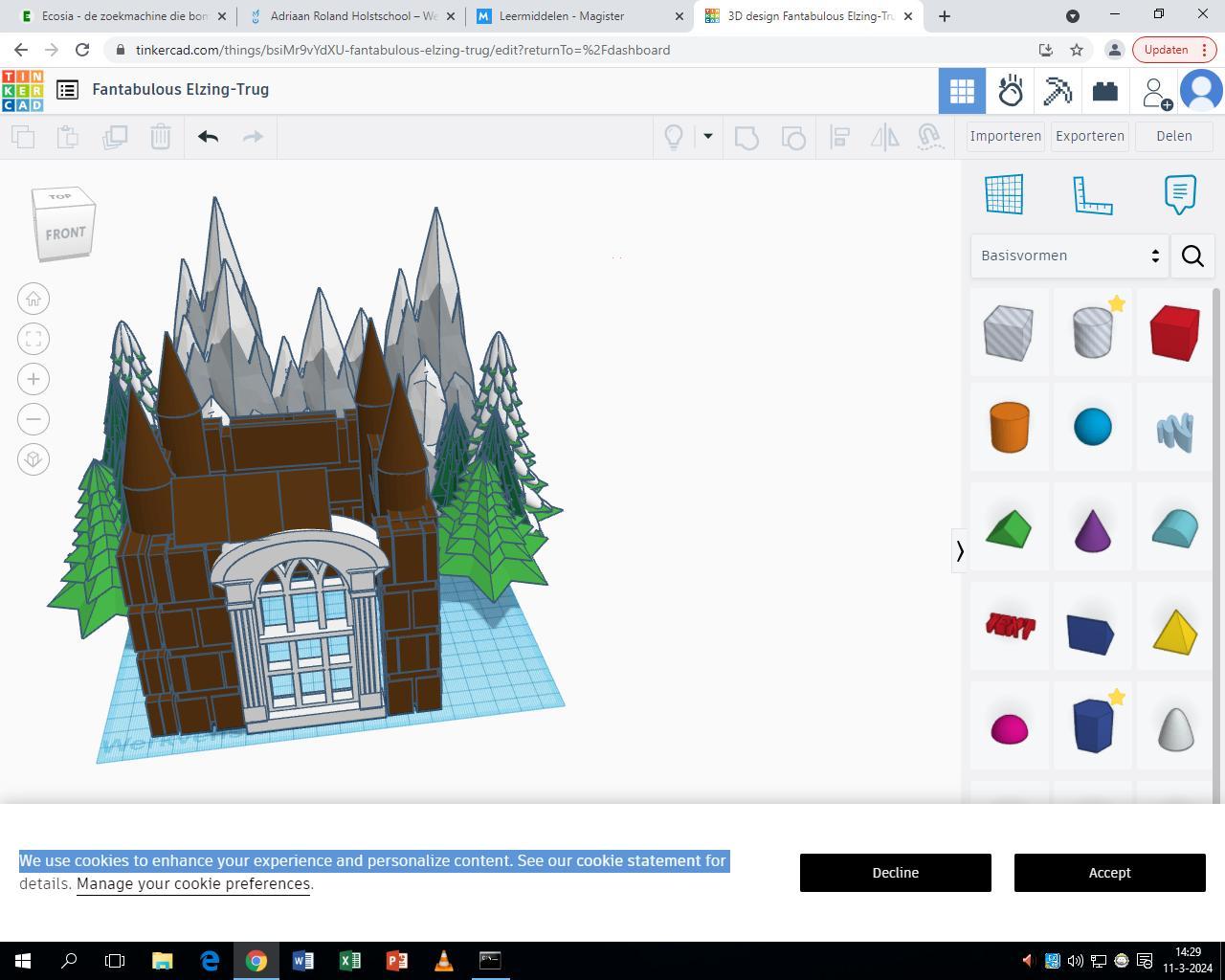Toggle orthographic perspective view cube icon

point(33,459)
